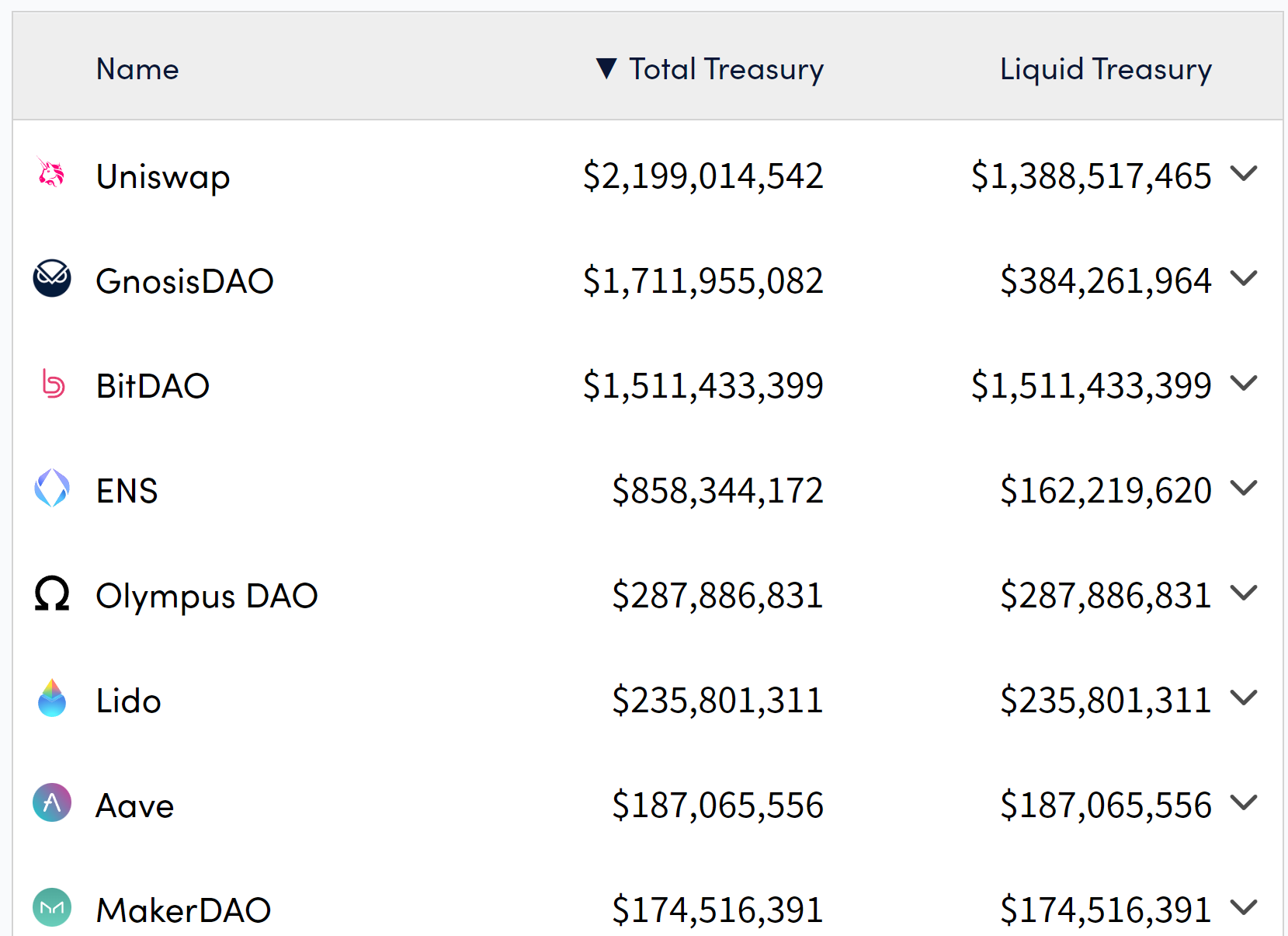Select the Lido name text

129,701
